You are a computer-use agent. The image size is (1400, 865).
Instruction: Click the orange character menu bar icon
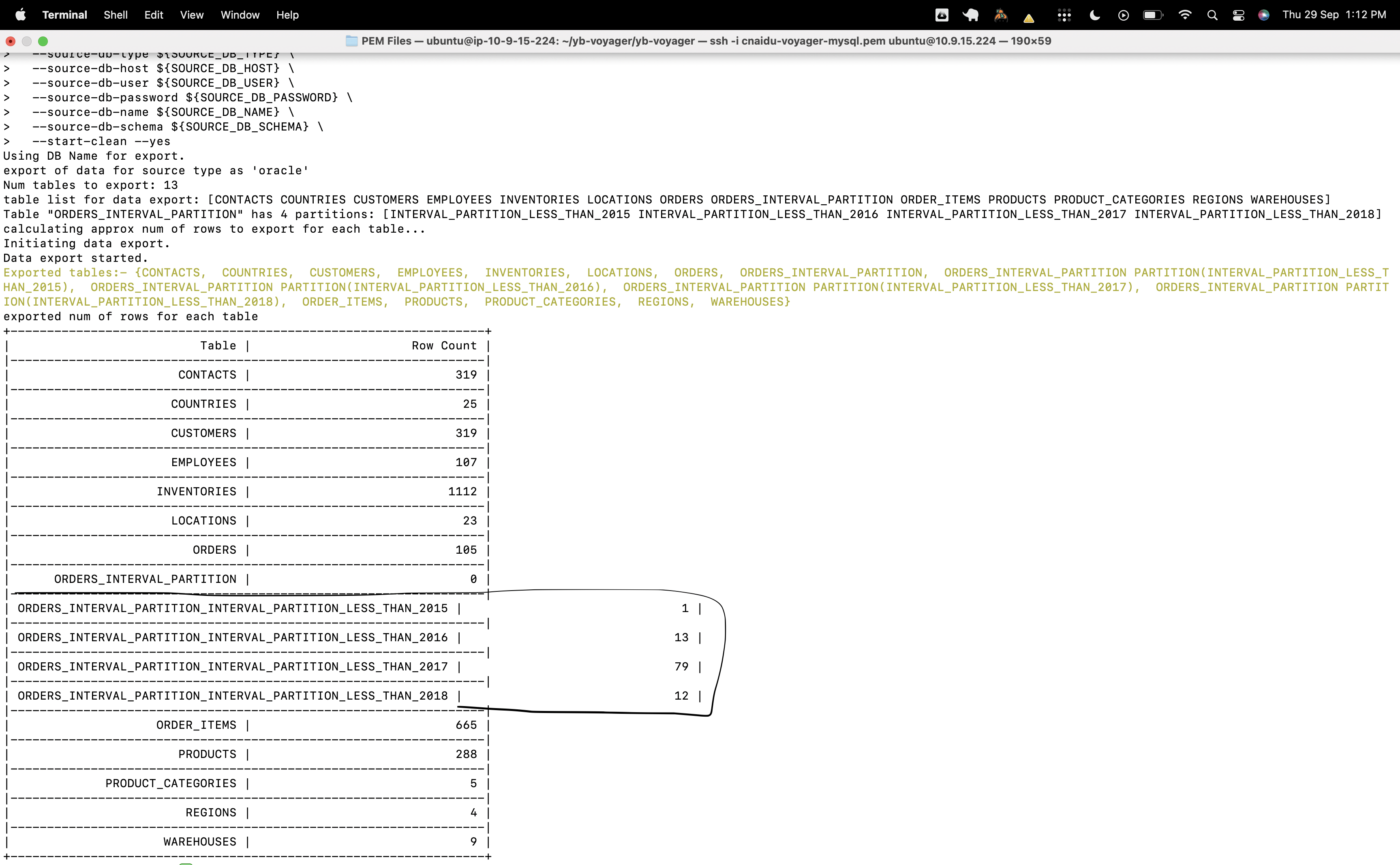click(1001, 15)
